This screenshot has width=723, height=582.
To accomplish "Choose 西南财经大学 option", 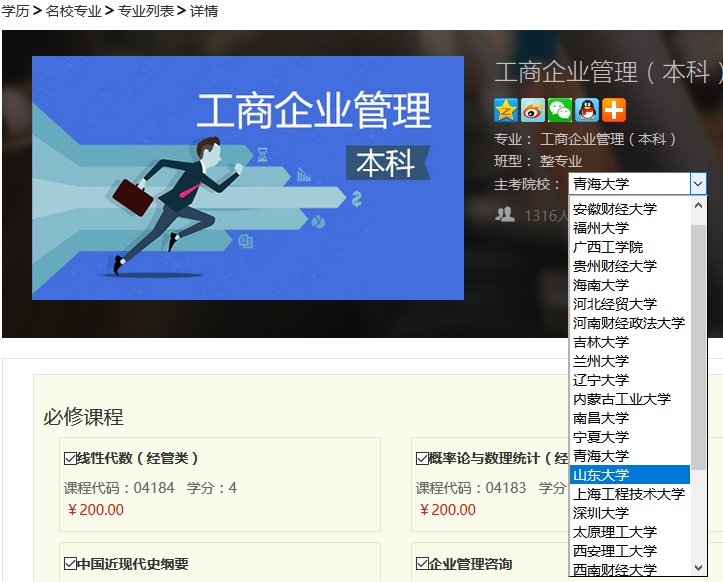I will pyautogui.click(x=630, y=569).
